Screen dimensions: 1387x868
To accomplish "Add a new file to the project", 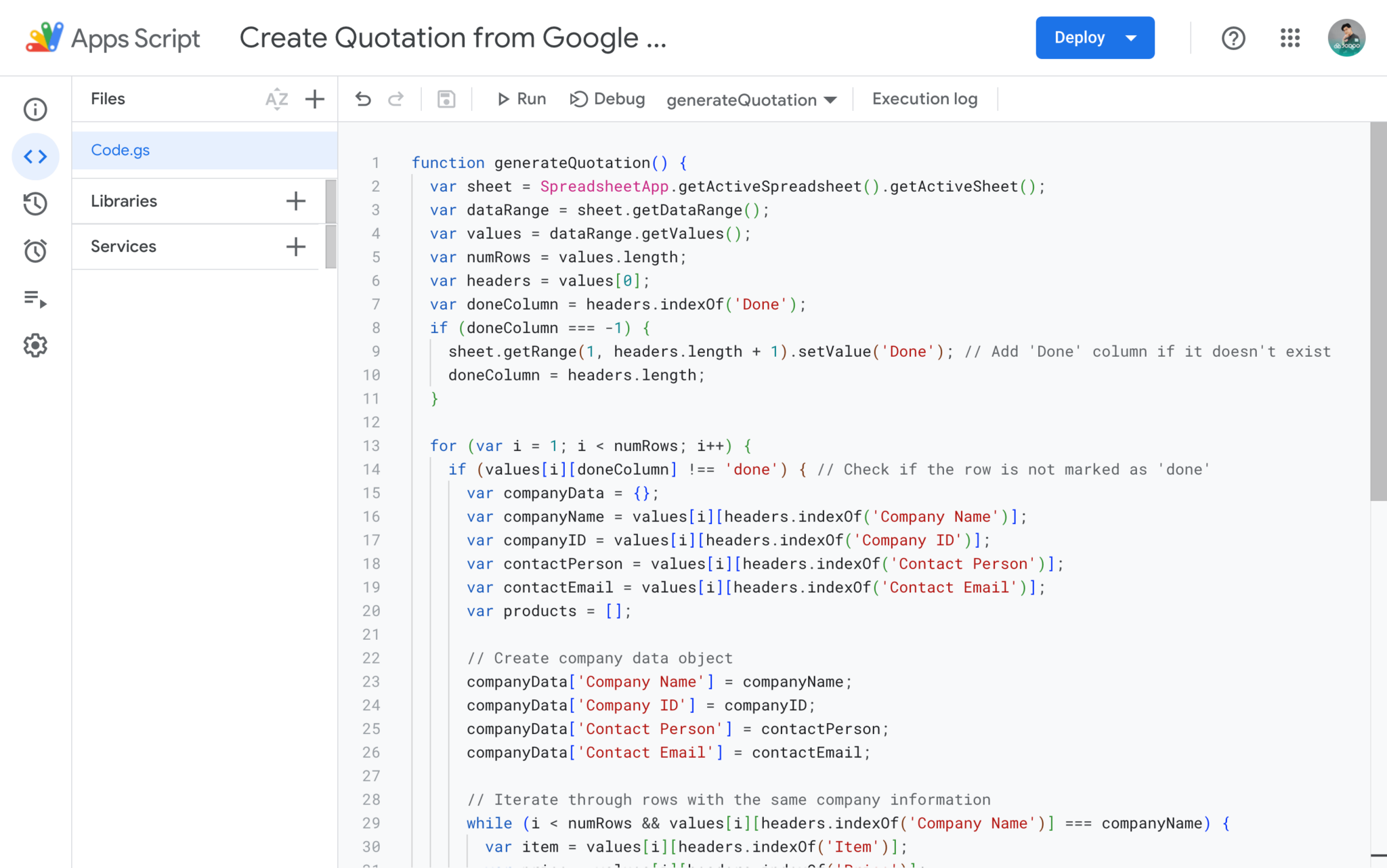I will [314, 99].
